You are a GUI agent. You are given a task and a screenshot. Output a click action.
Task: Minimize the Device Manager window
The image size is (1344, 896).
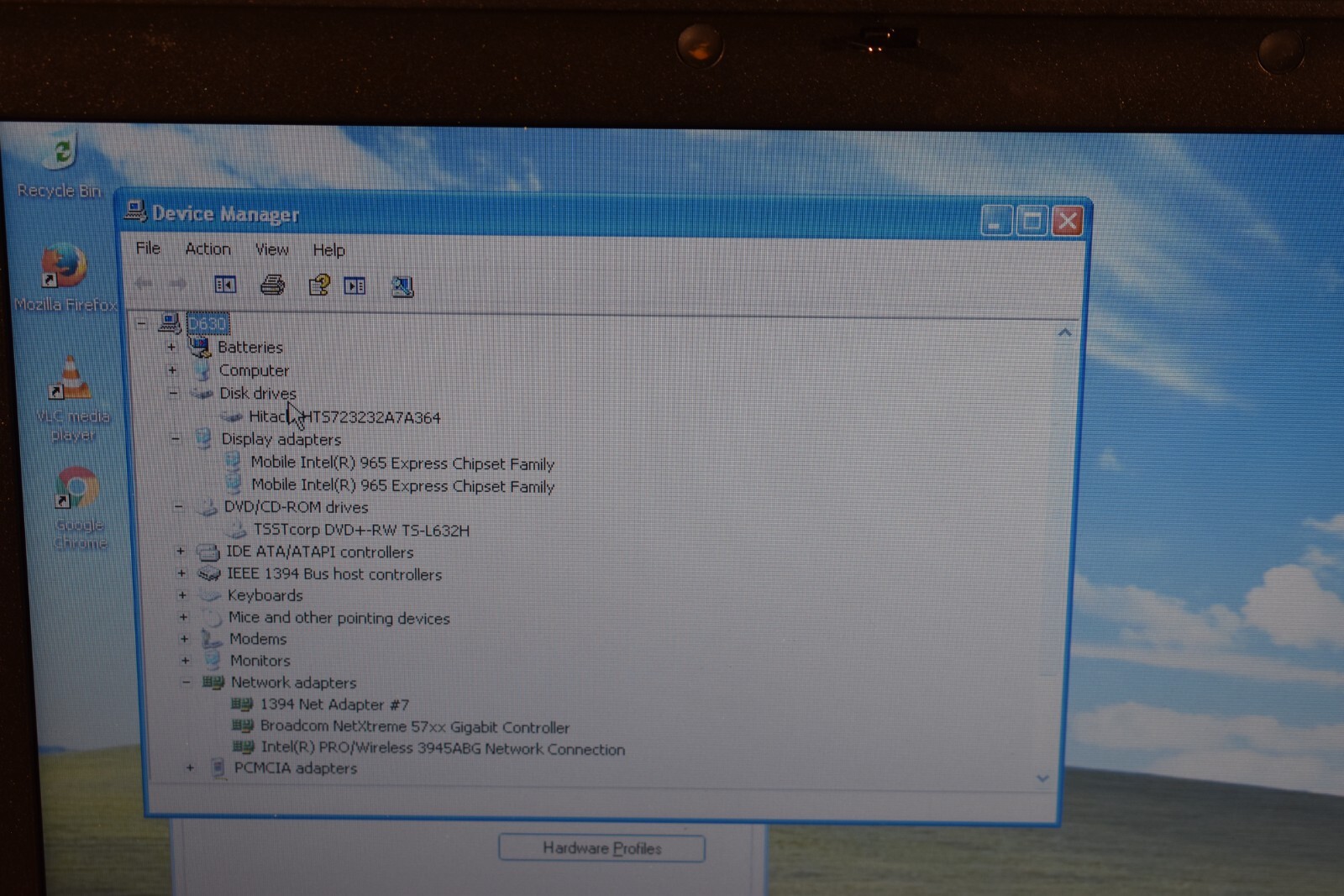[x=995, y=221]
